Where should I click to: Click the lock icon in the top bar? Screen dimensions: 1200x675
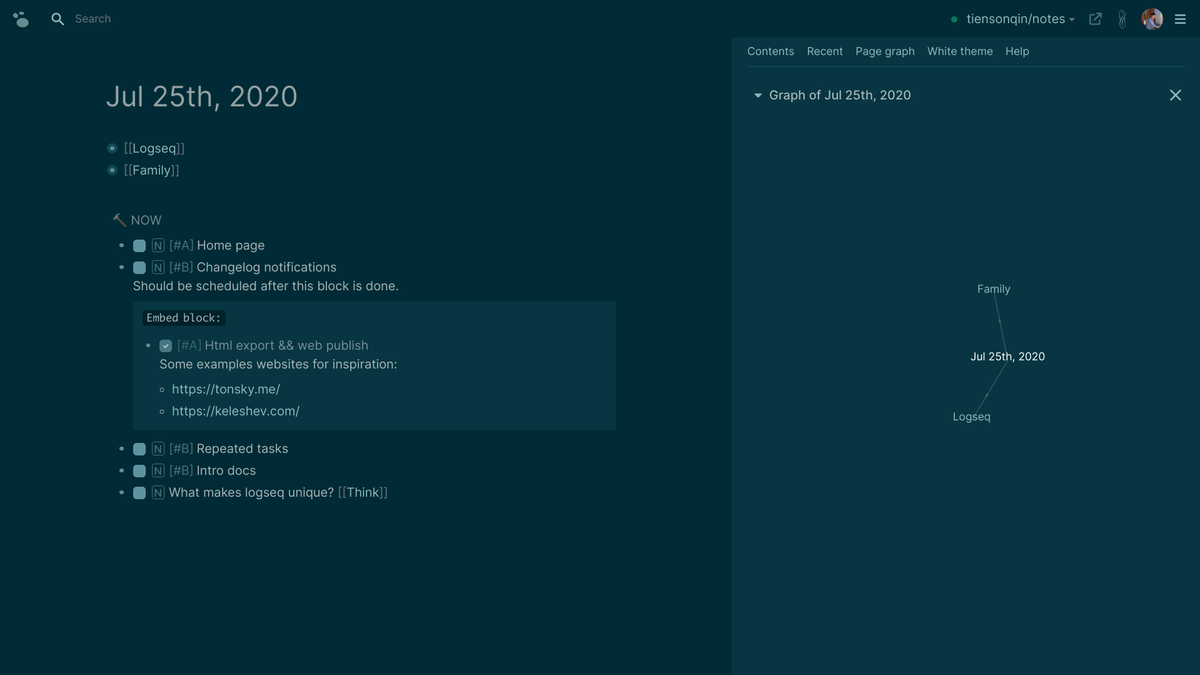[x=1121, y=18]
